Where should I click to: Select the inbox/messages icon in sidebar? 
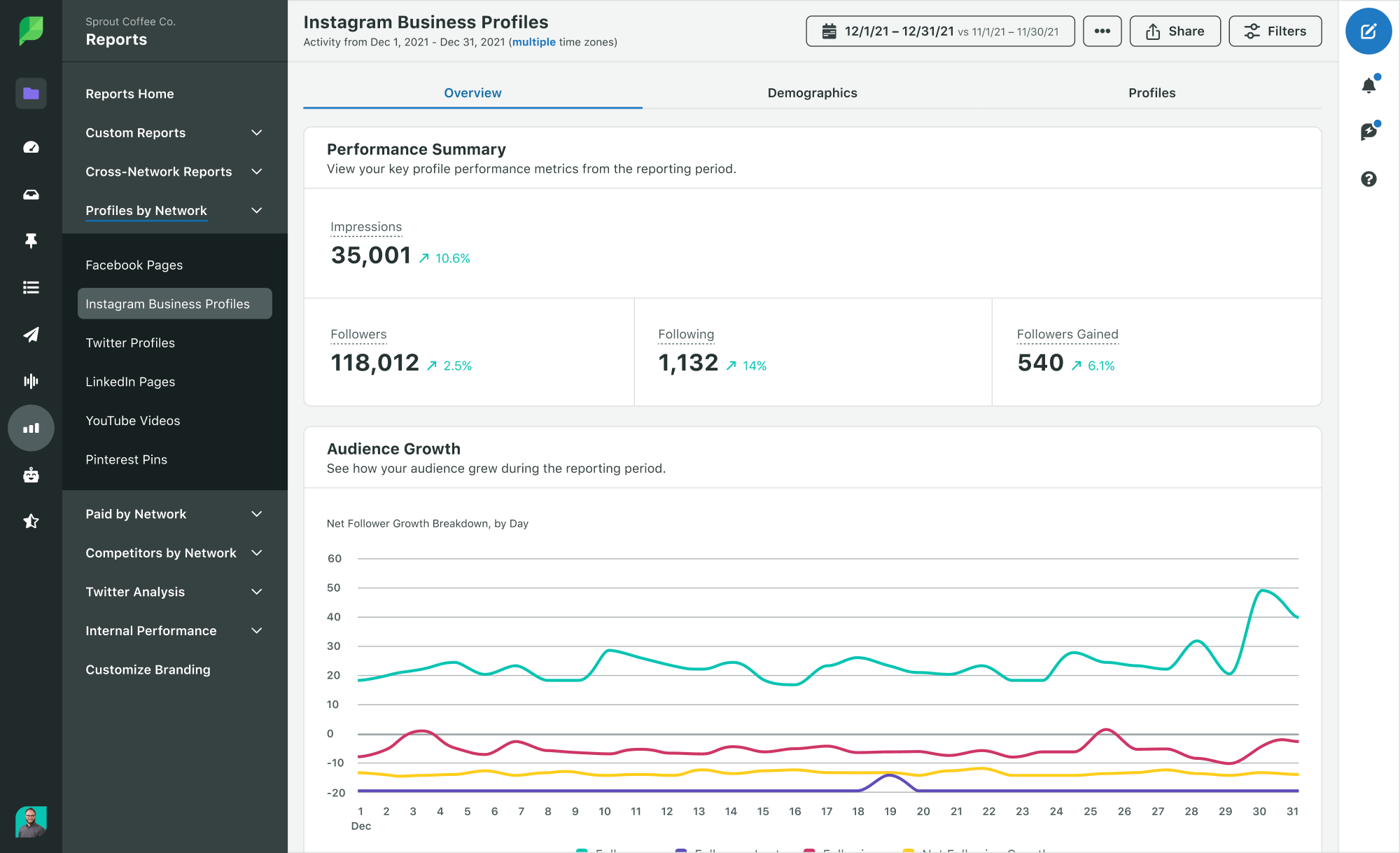pos(30,194)
